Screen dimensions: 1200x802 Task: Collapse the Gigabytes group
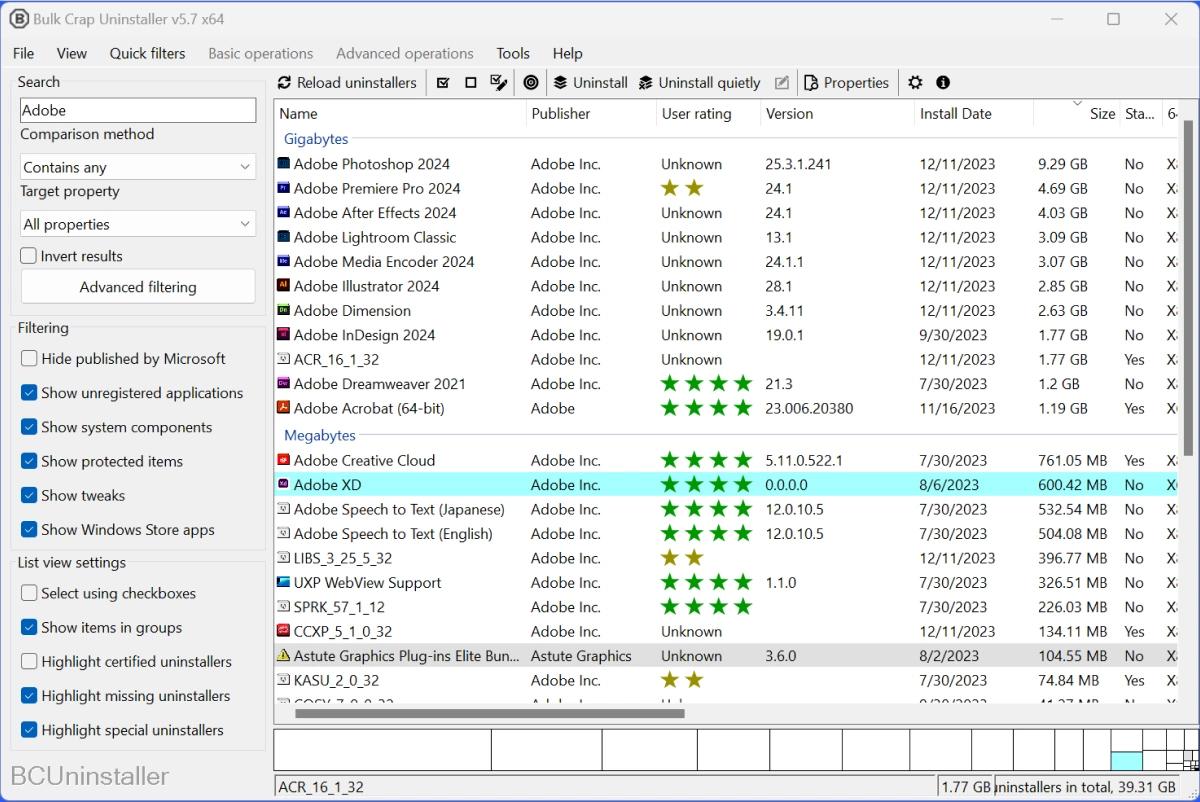click(316, 139)
